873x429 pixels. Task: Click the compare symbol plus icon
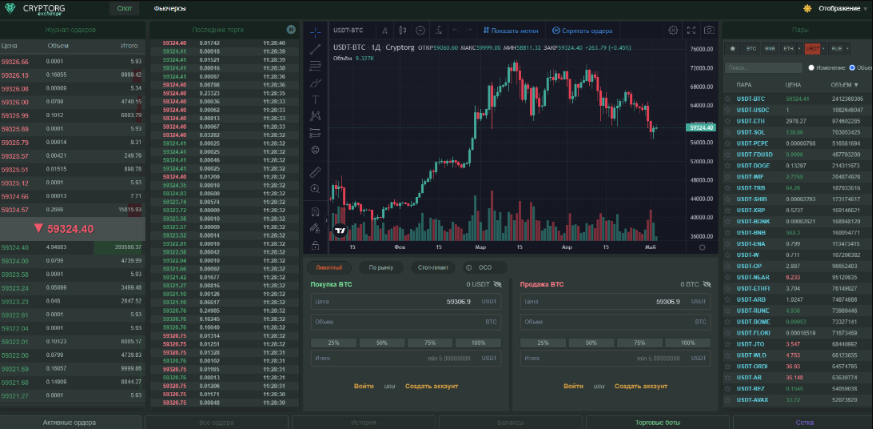420,31
